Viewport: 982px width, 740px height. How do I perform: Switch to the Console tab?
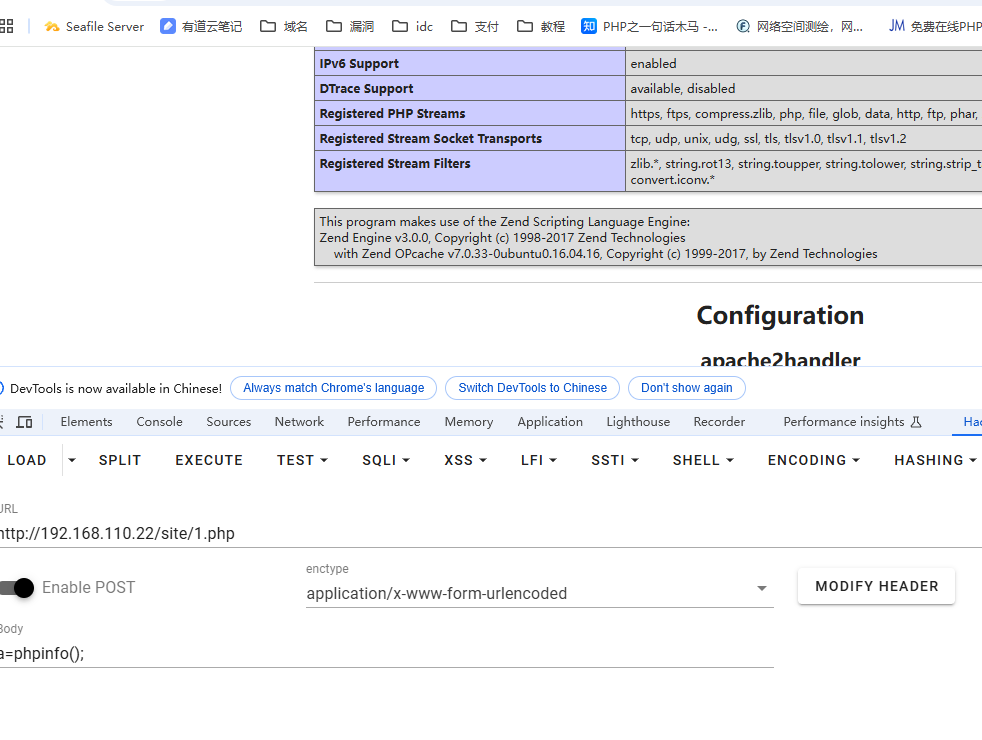coord(159,422)
